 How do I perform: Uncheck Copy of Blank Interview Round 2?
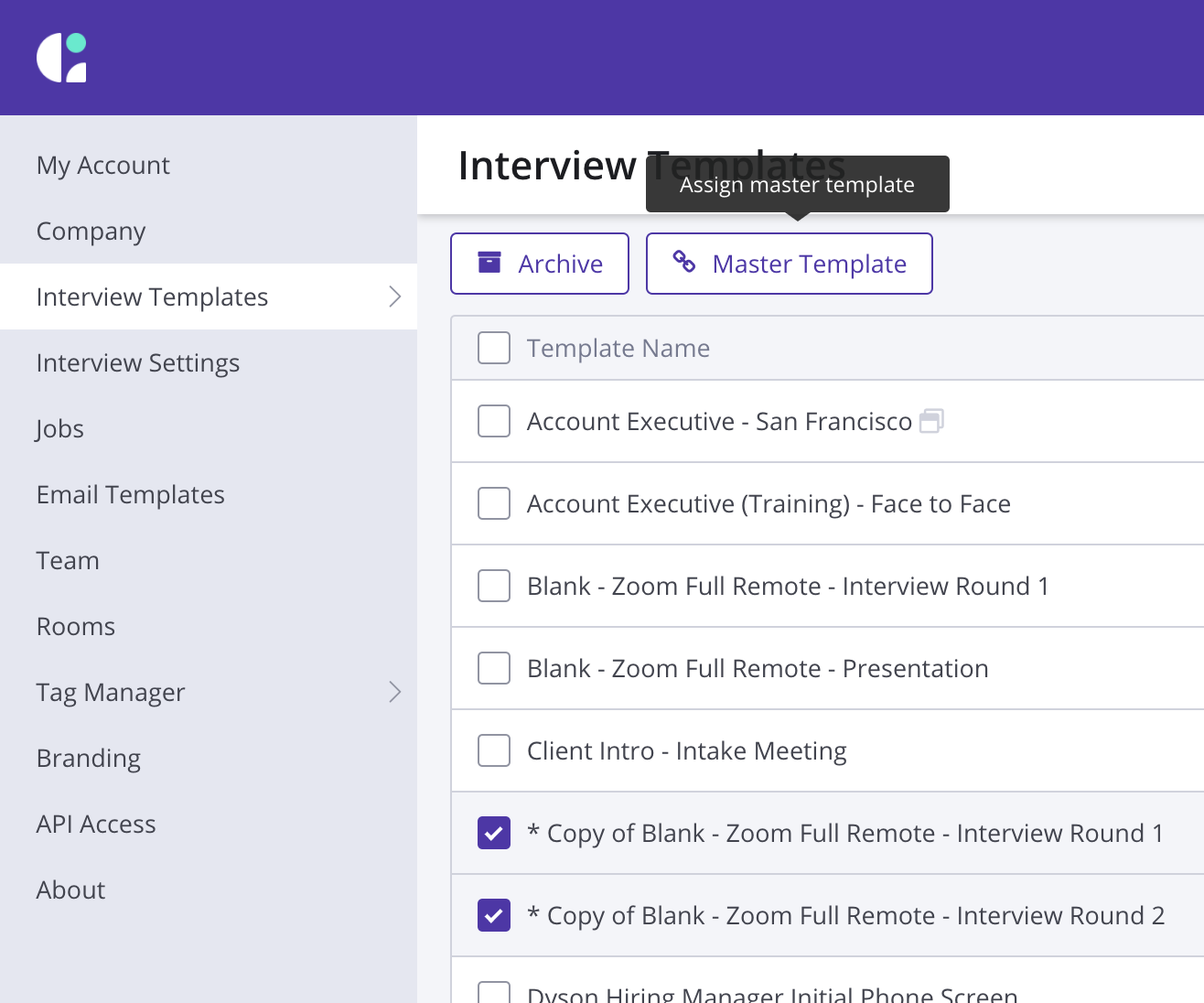click(x=494, y=915)
